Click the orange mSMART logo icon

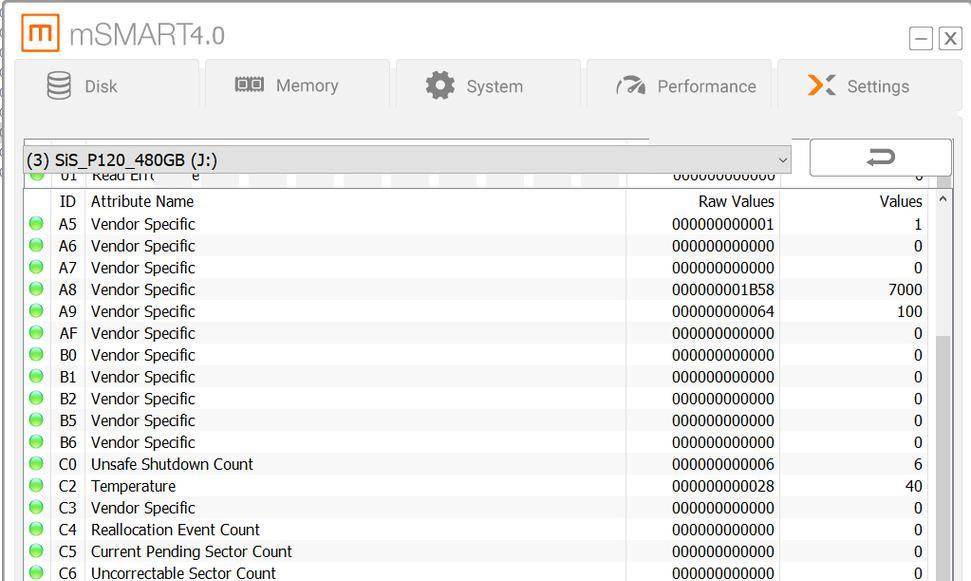tap(40, 33)
